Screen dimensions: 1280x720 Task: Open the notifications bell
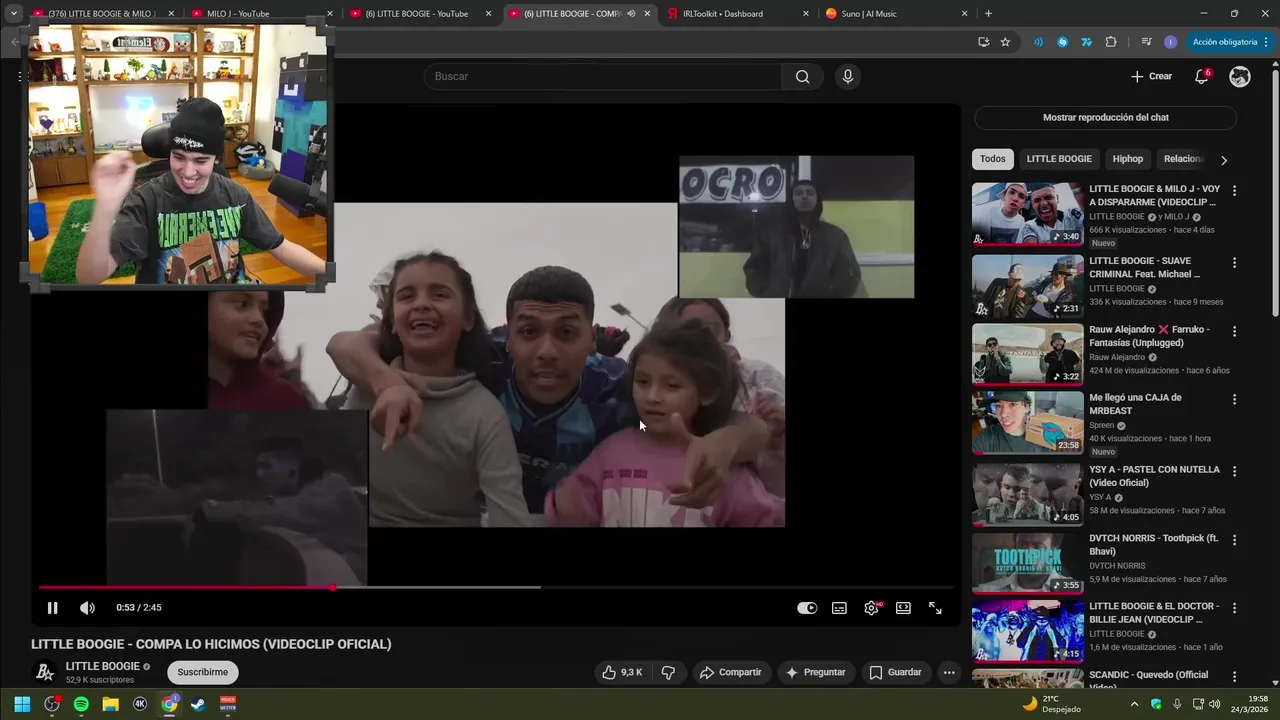(1202, 77)
